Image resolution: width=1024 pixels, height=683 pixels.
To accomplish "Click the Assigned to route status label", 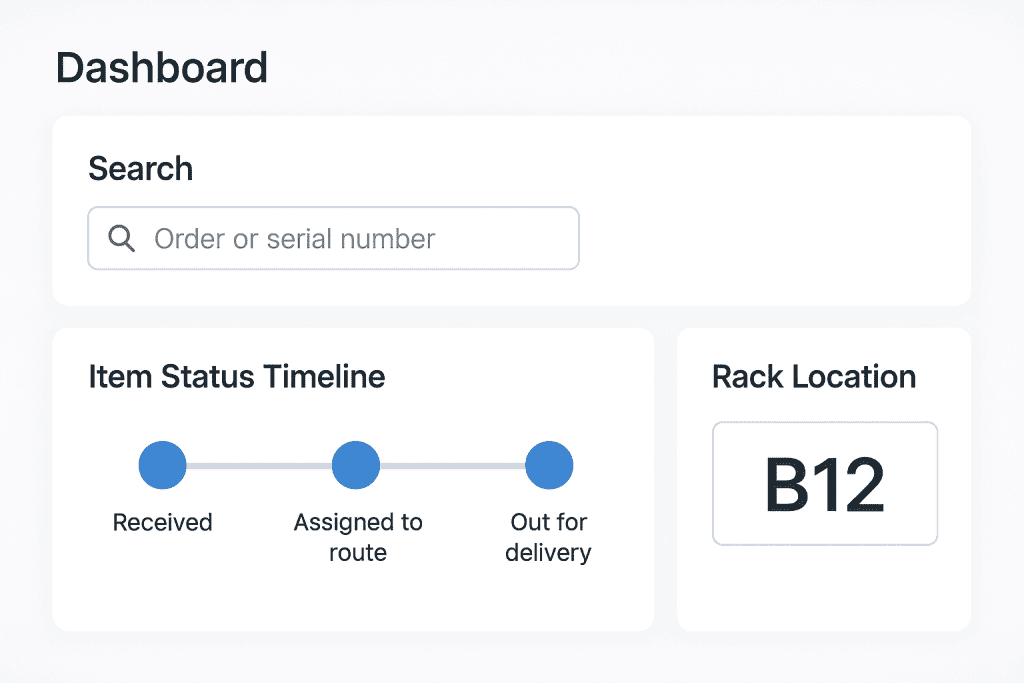I will (x=358, y=537).
